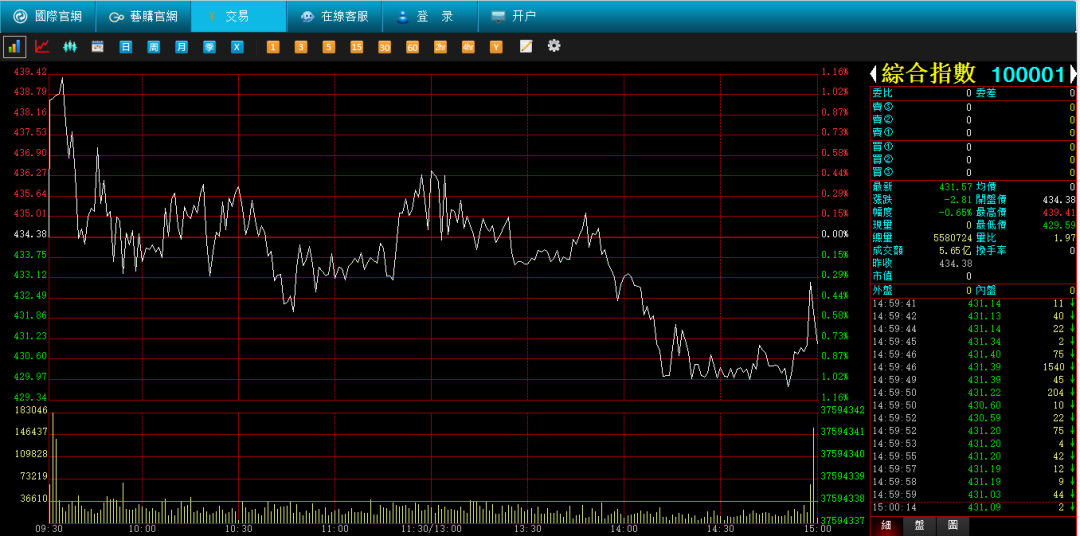1080x536 pixels.
Task: Select the last tick at 15:00:14
Action: [x=973, y=508]
